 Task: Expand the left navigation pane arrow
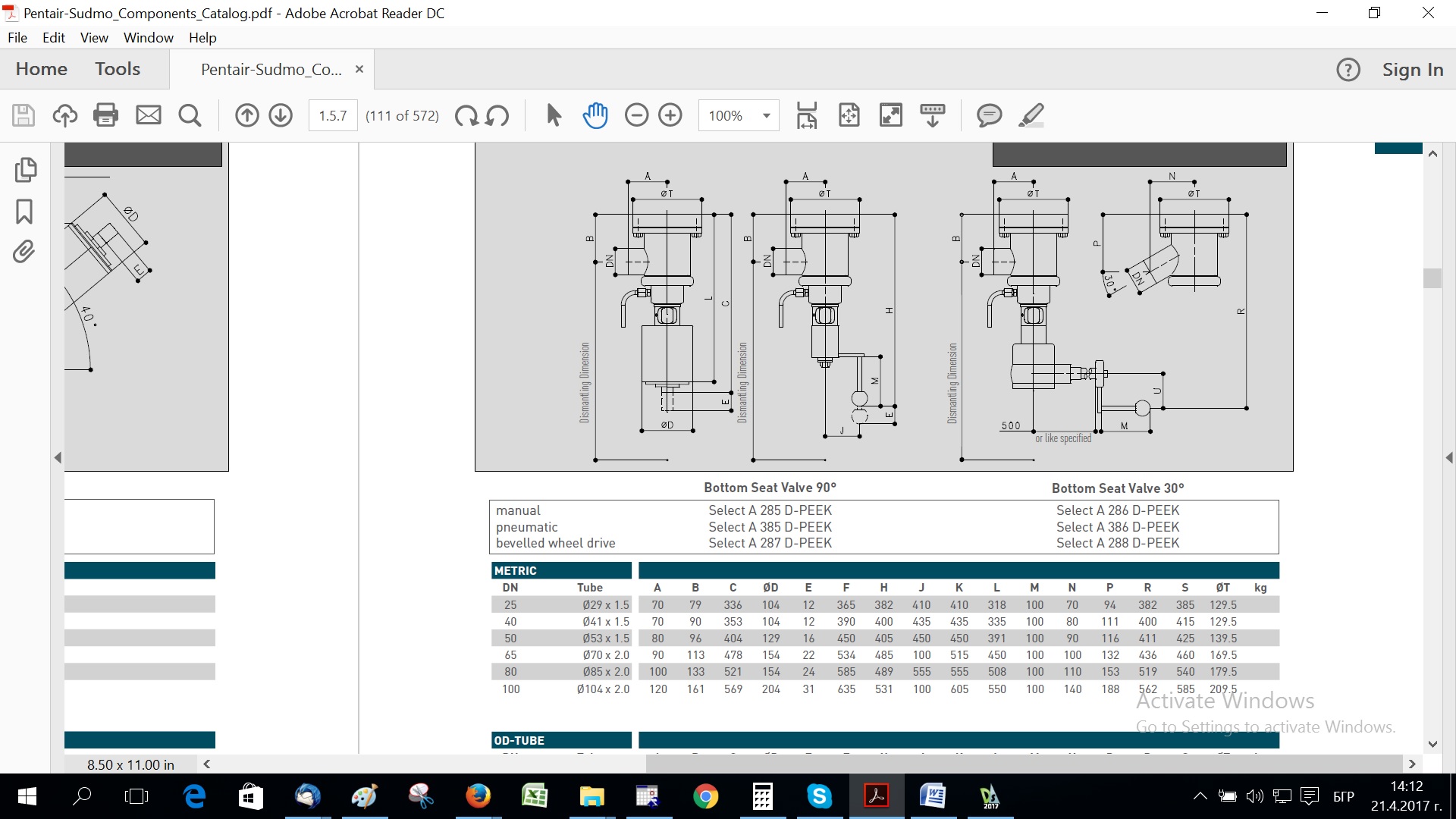click(x=58, y=457)
